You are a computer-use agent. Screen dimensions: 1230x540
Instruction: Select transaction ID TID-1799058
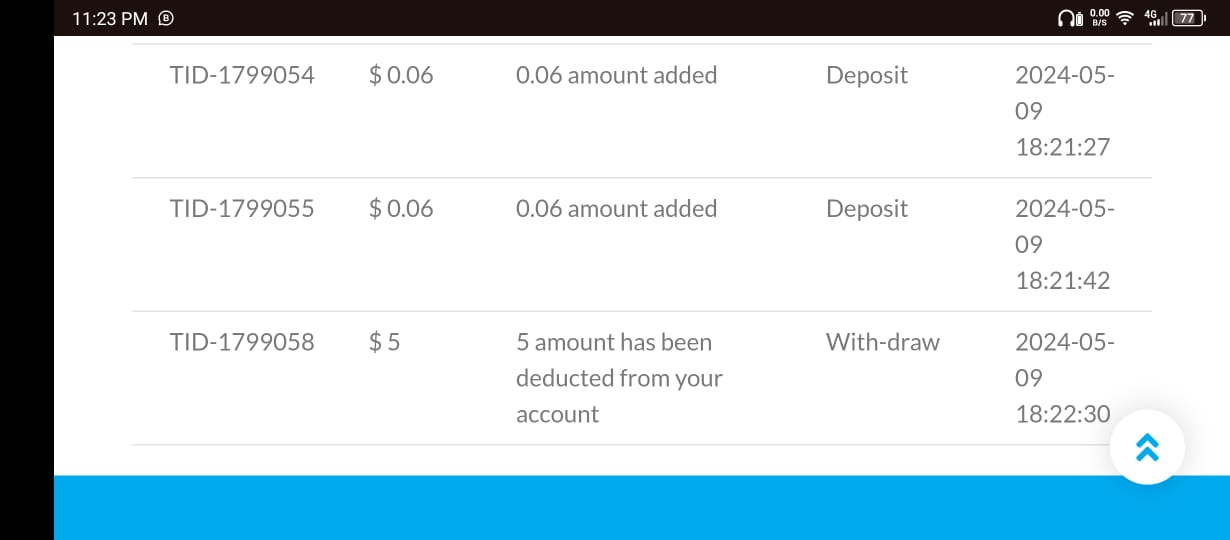pos(242,342)
